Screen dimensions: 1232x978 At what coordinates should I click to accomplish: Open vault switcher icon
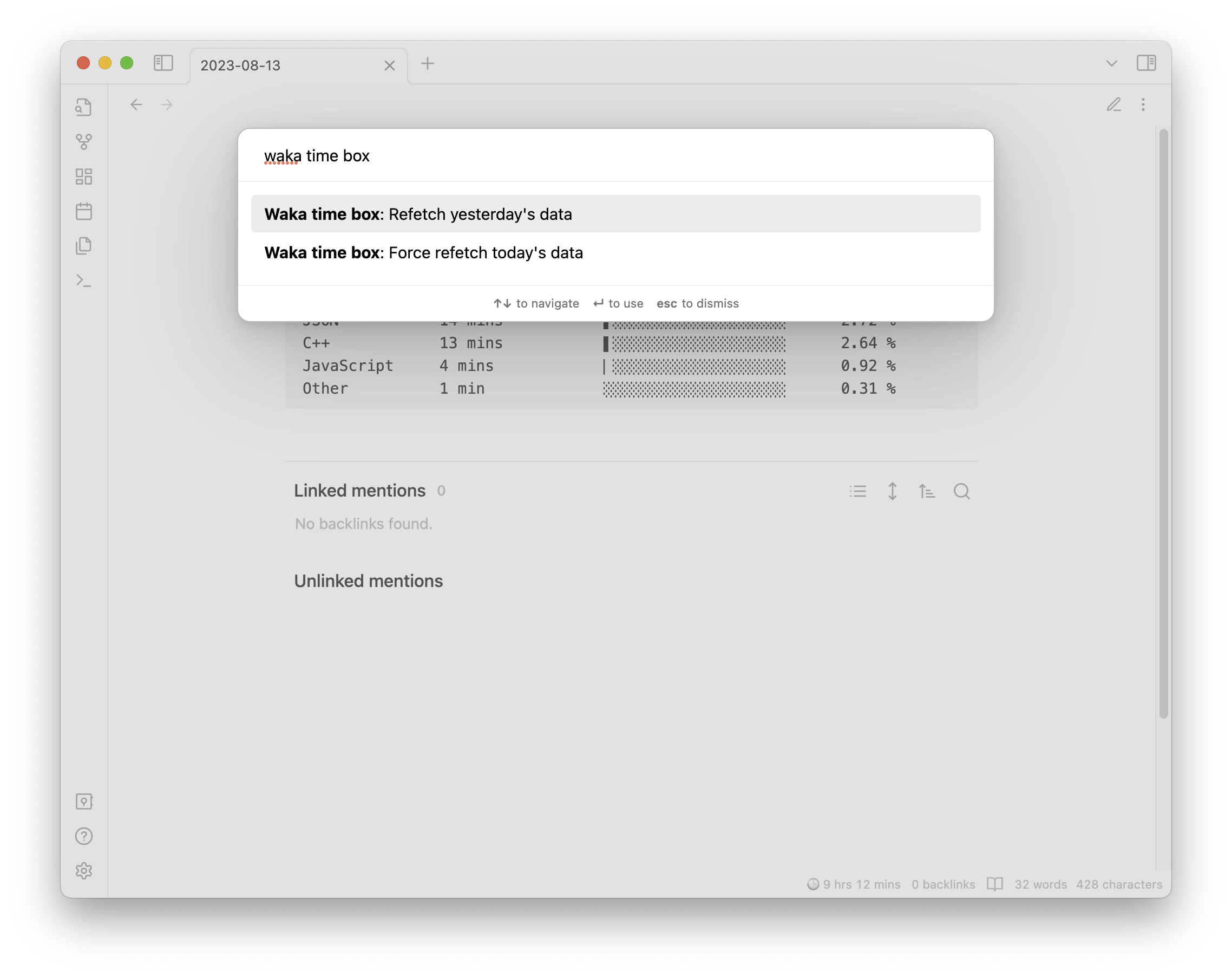(x=84, y=801)
